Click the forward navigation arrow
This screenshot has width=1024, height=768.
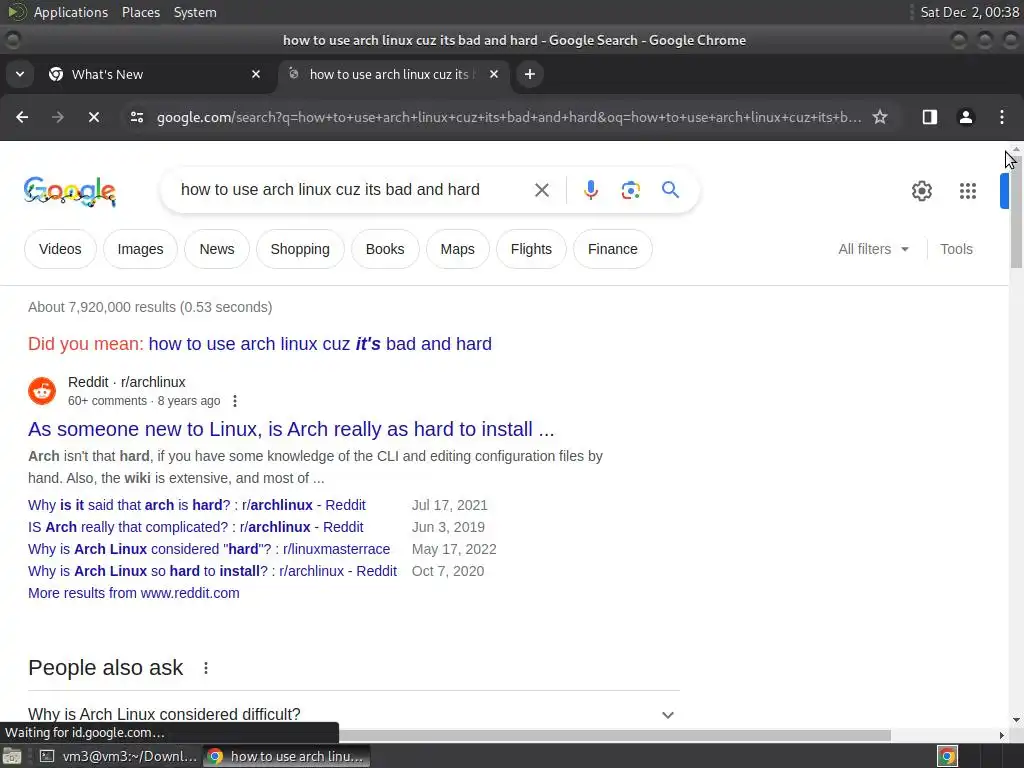coord(58,117)
